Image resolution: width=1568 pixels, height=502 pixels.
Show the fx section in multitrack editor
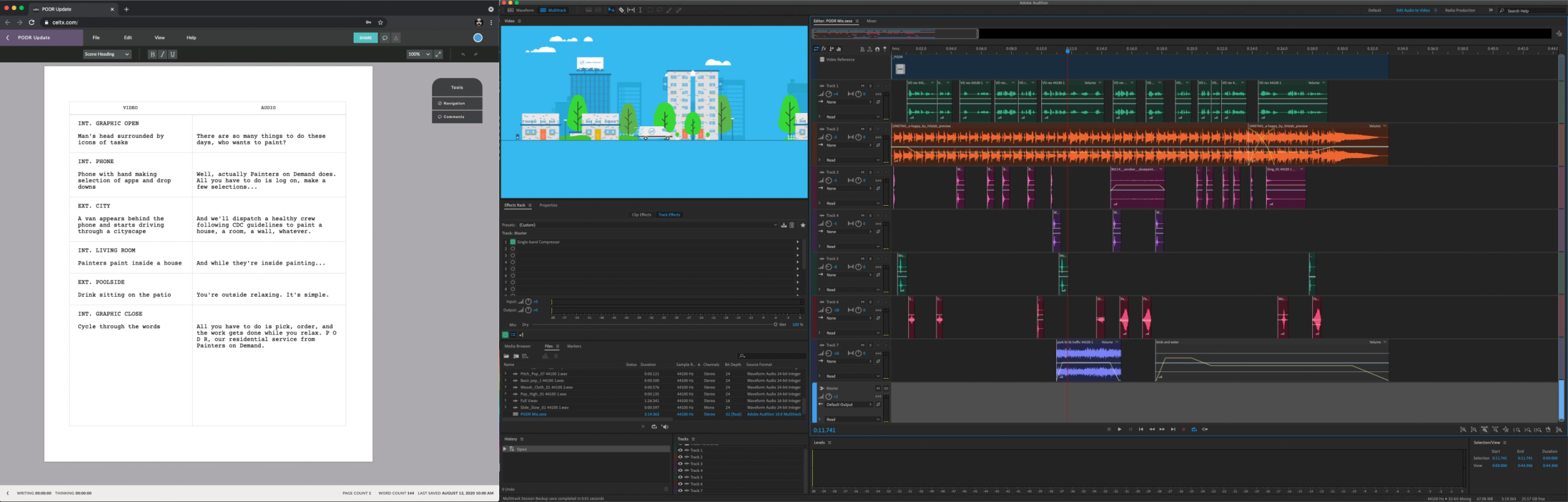[824, 48]
